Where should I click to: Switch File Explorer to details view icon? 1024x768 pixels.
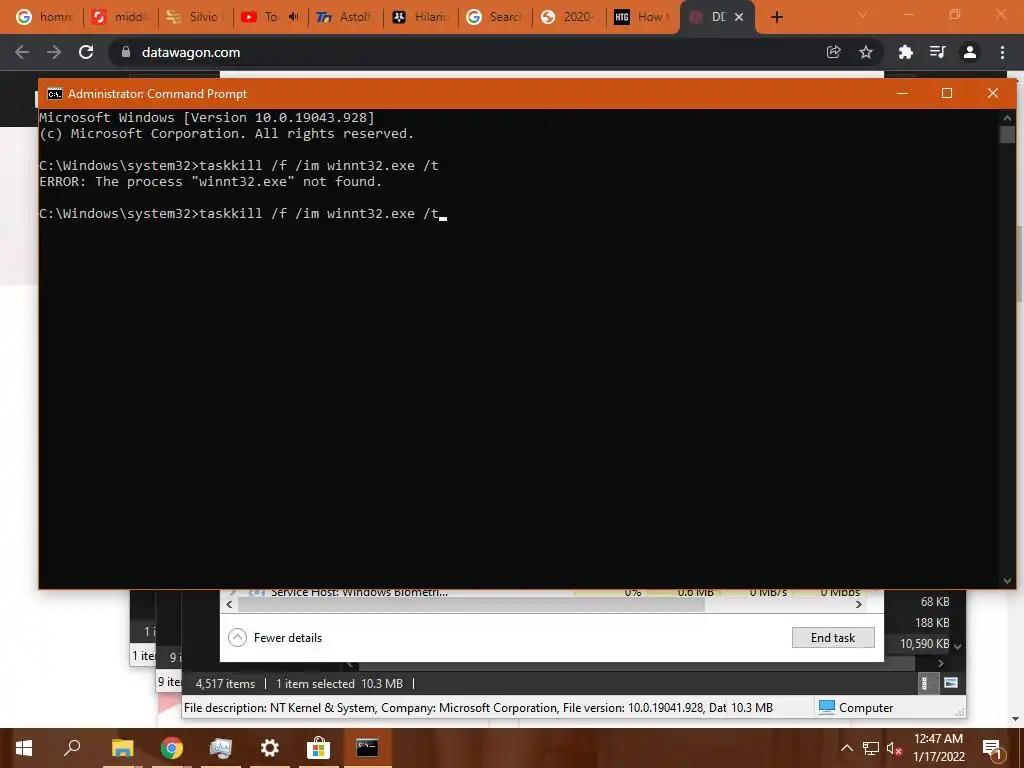[924, 683]
